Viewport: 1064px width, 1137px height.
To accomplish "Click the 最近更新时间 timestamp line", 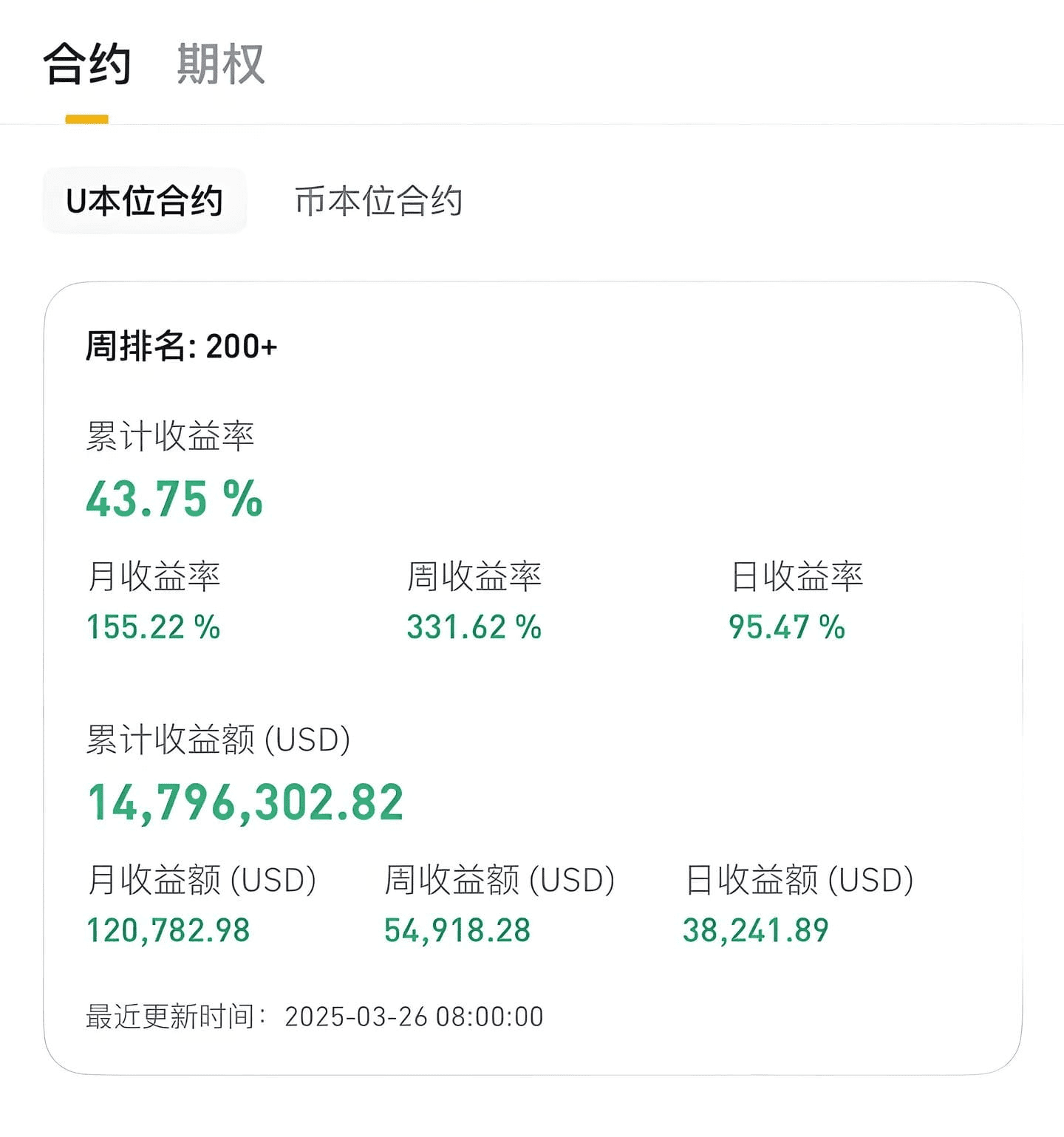I will tap(315, 1017).
